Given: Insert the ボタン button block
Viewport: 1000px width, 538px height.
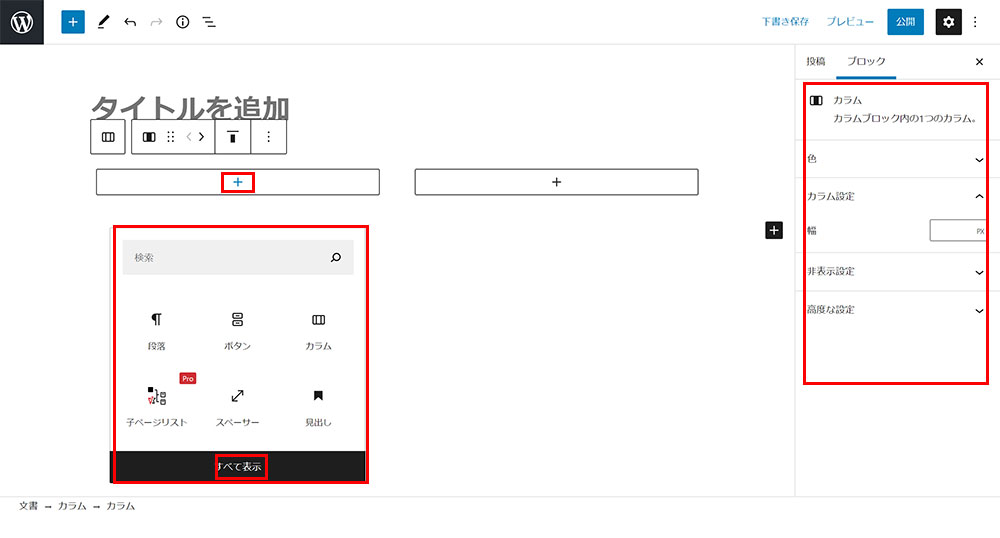Looking at the screenshot, I should pyautogui.click(x=237, y=329).
